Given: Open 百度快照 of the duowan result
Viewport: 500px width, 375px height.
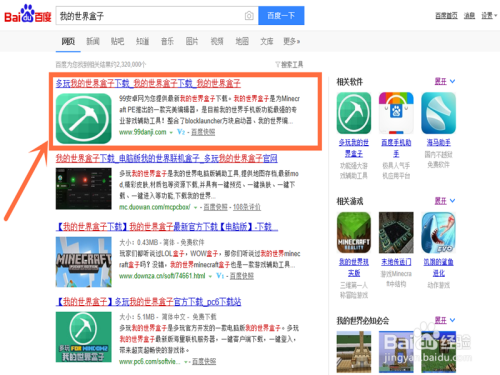Looking at the screenshot, I should pyautogui.click(x=216, y=207).
